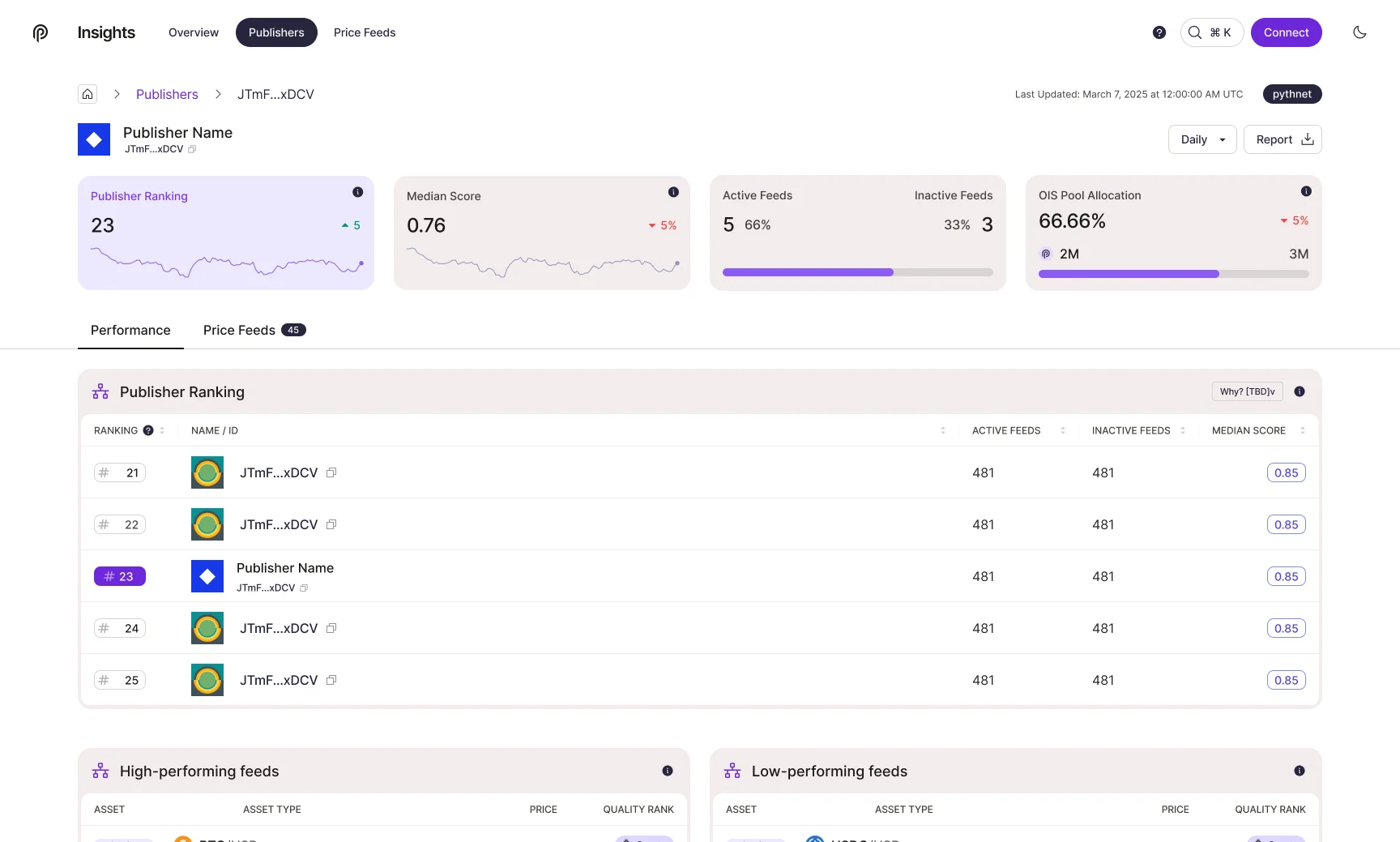The image size is (1400, 842).
Task: Open the Daily period dropdown
Action: click(x=1202, y=139)
